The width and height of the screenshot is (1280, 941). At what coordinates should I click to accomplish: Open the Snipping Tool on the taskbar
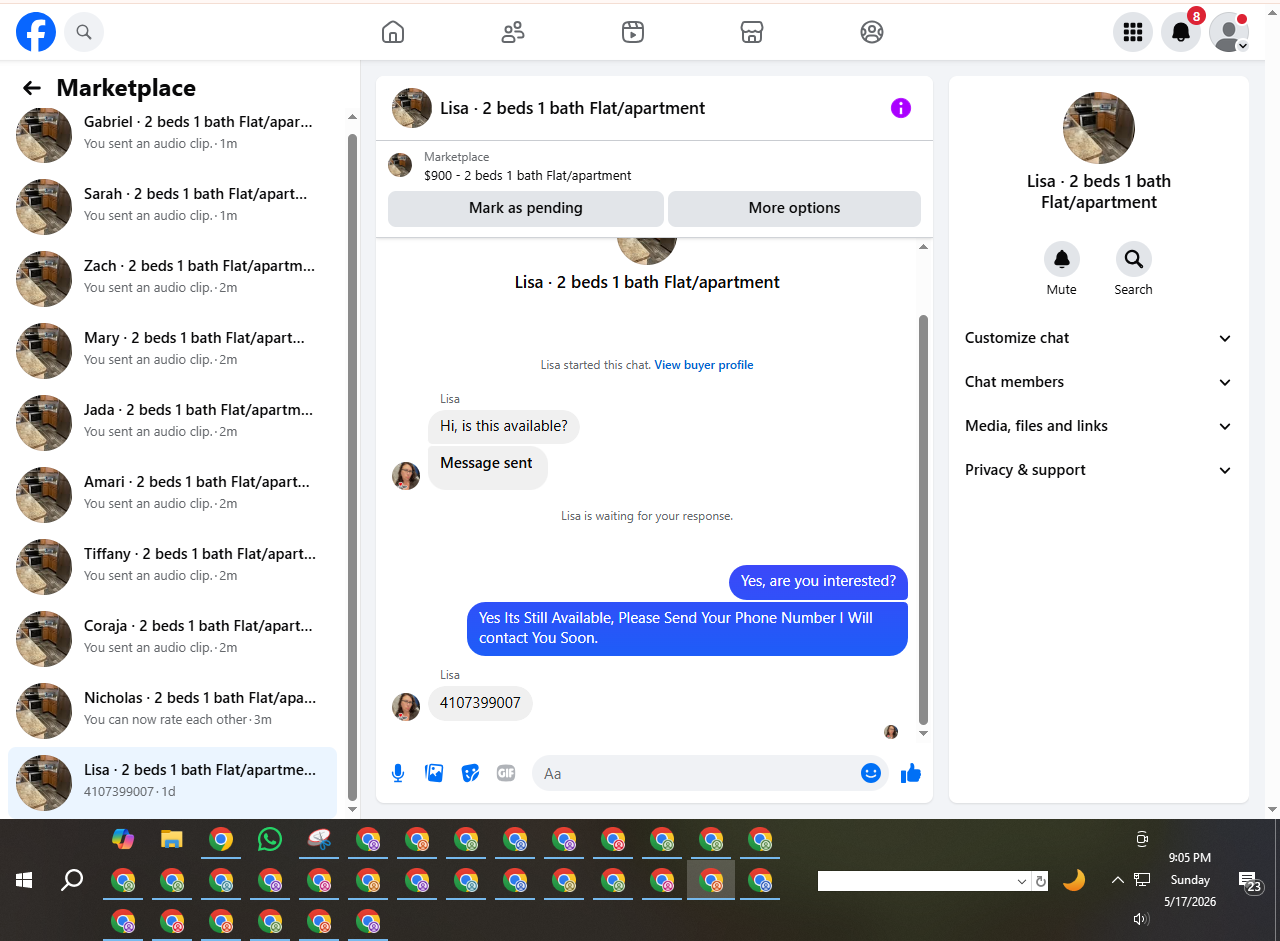coord(319,839)
